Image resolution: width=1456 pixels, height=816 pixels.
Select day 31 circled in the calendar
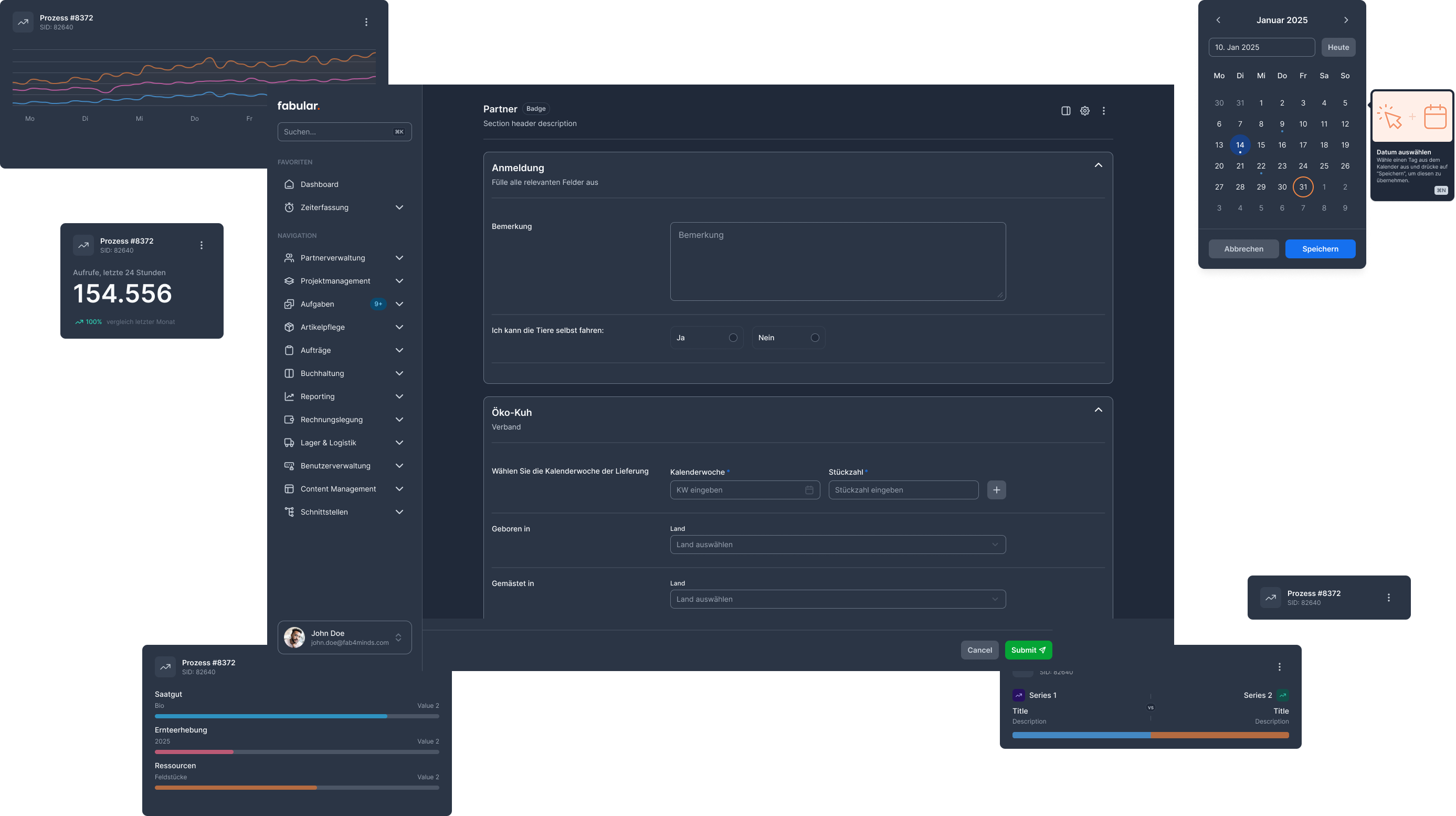[1303, 187]
